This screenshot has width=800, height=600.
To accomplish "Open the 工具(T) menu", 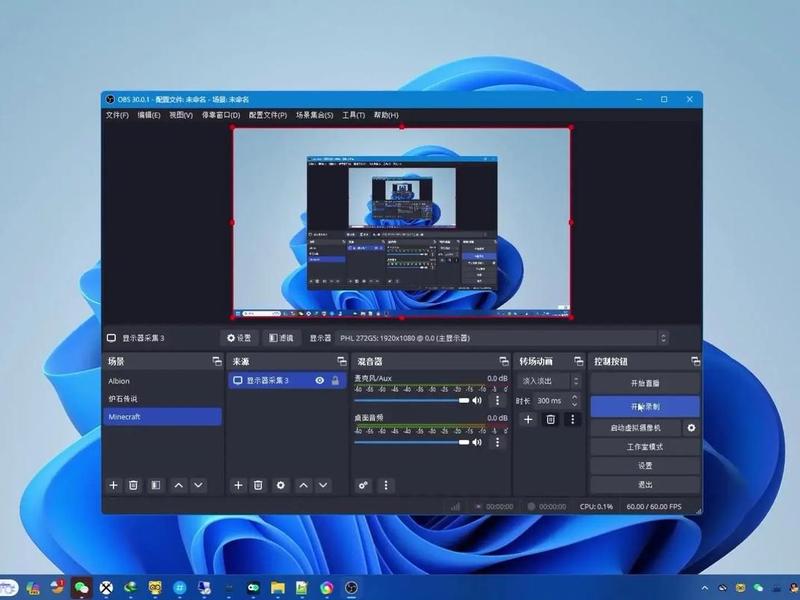I will [354, 115].
